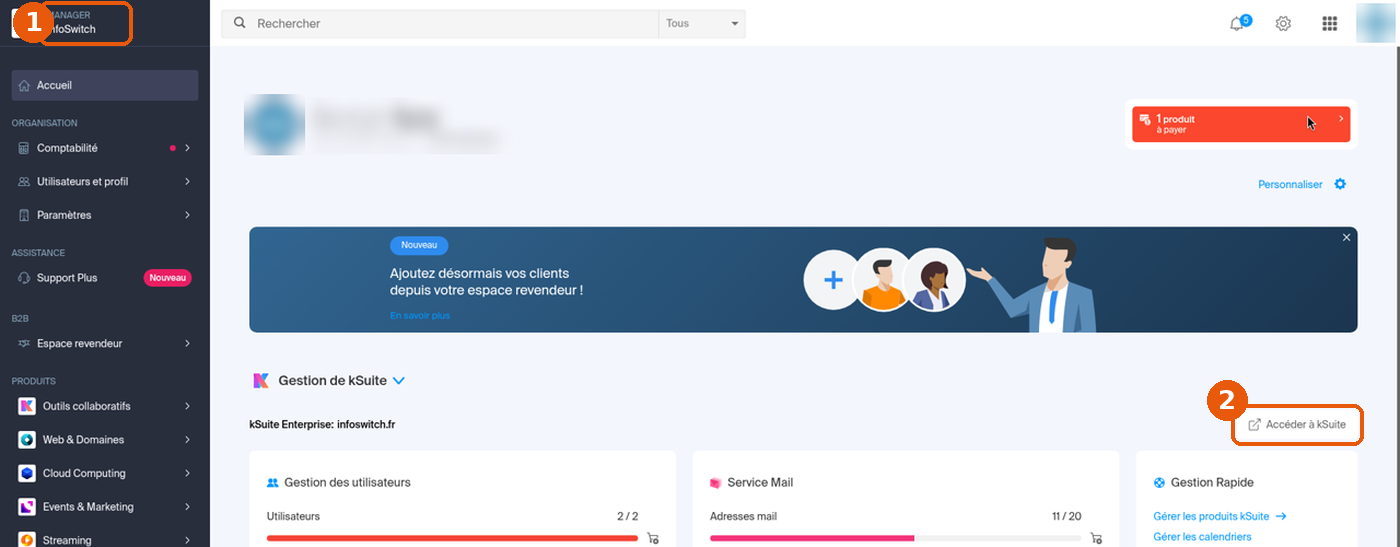The image size is (1400, 547).
Task: Click the Gestion Rapide icon
Action: tap(1160, 483)
